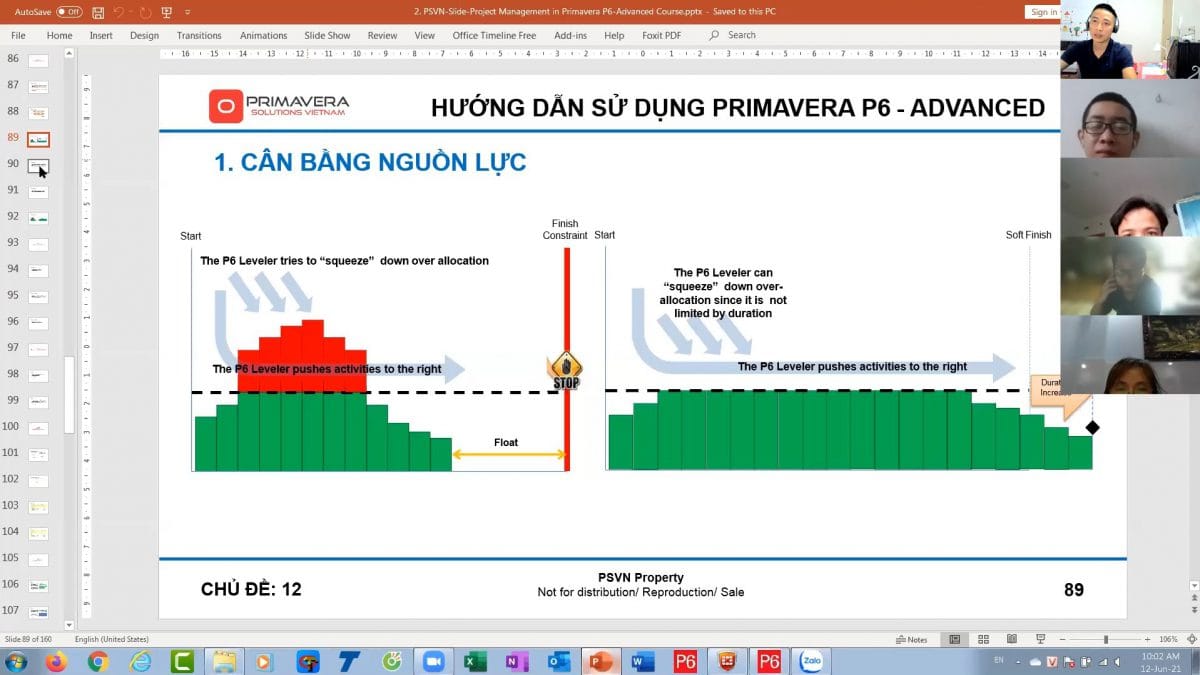Open Excel from the taskbar
The image size is (1200, 675).
475,661
